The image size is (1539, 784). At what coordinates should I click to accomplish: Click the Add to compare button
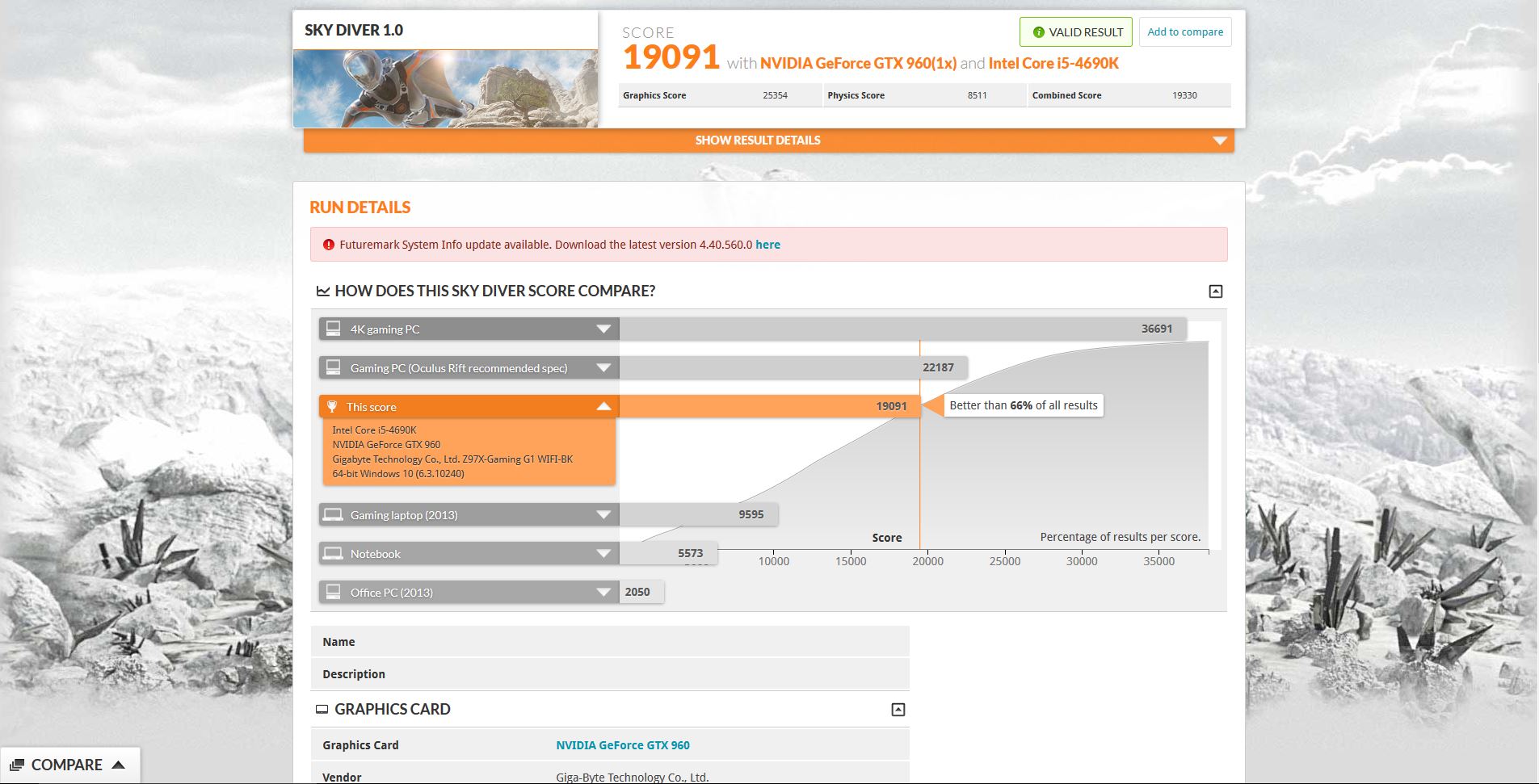[x=1184, y=32]
